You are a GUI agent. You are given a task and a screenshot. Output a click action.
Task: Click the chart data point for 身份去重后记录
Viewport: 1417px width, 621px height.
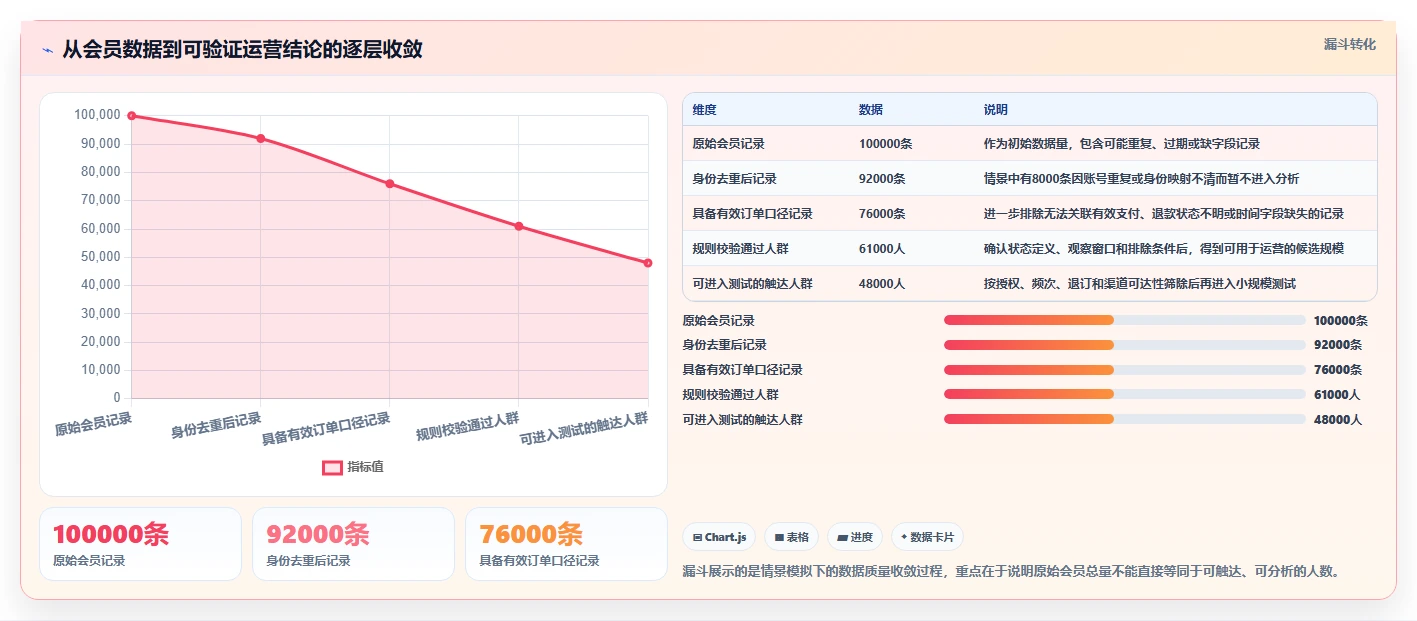click(260, 138)
